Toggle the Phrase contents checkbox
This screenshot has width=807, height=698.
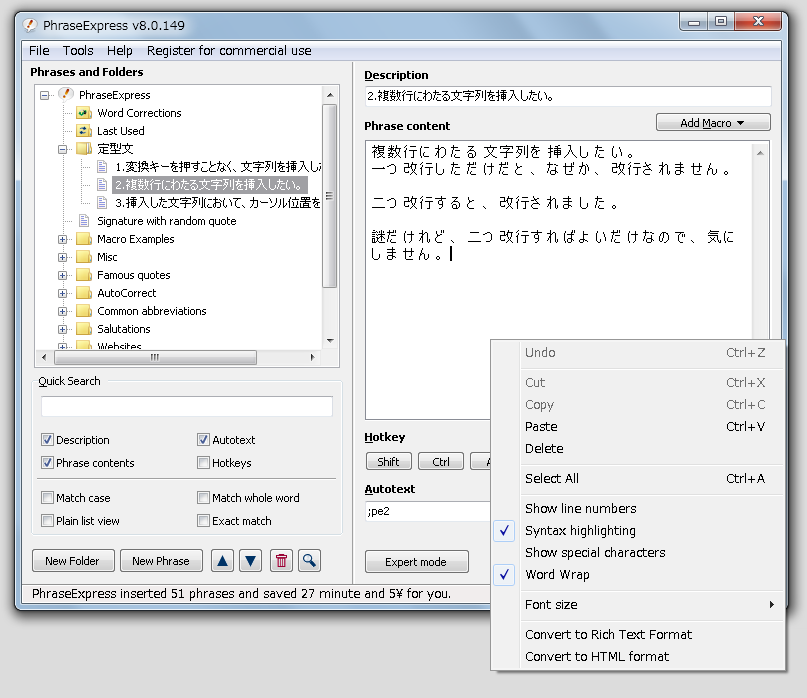point(47,463)
